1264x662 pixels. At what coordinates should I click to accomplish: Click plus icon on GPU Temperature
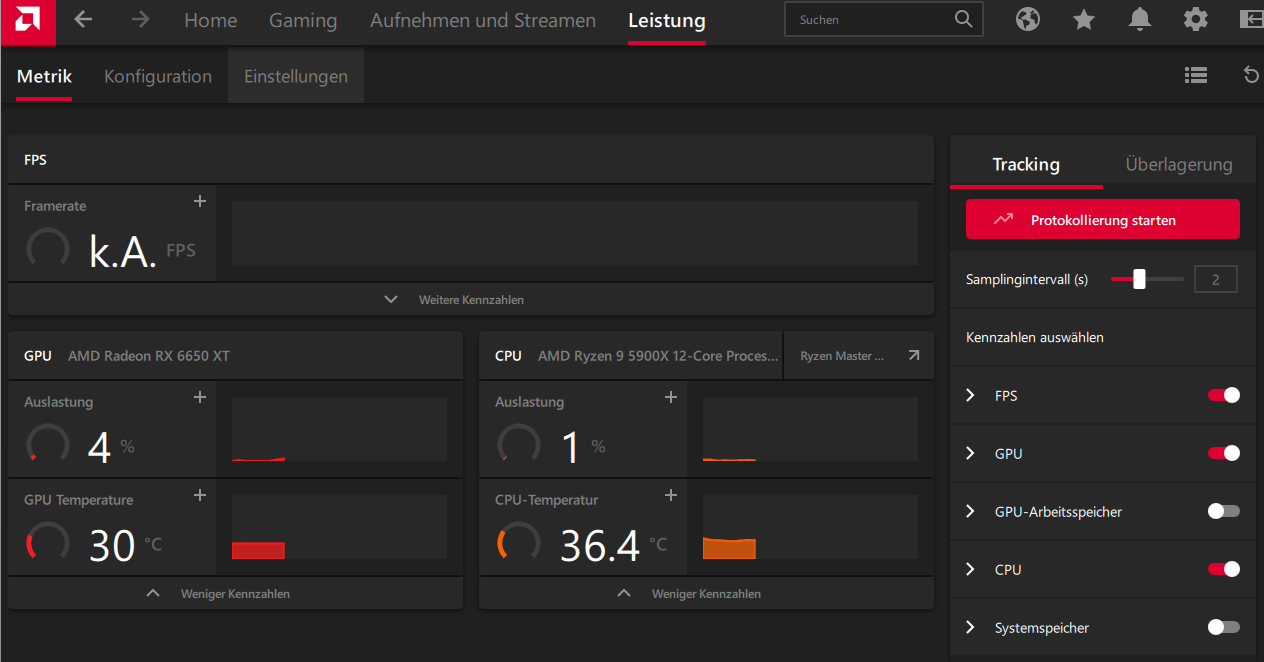(200, 496)
